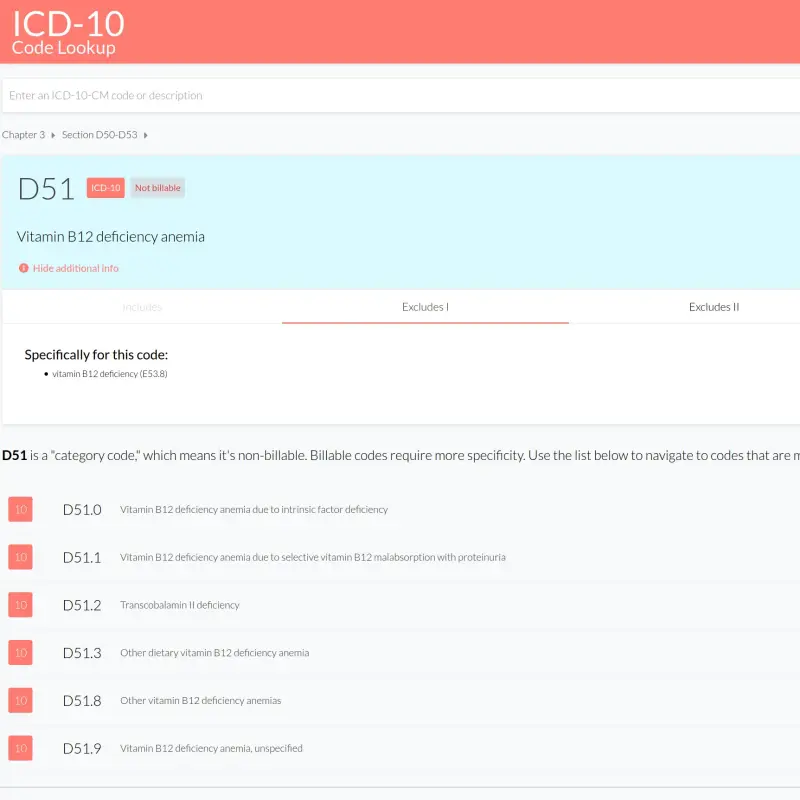This screenshot has width=800, height=800.
Task: Switch to the Excludes I tab
Action: tap(426, 307)
